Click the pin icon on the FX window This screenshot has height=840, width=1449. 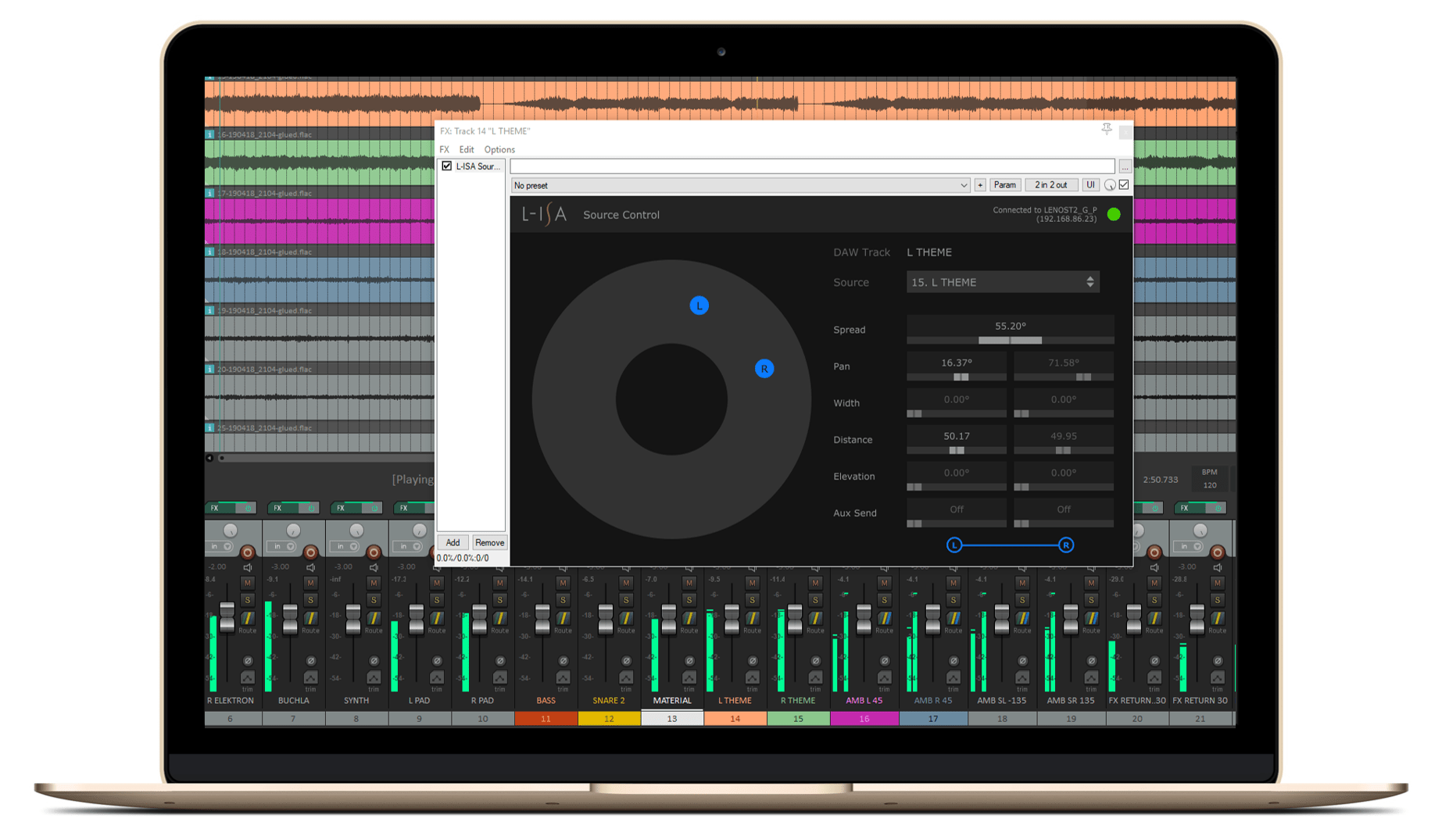[1107, 129]
